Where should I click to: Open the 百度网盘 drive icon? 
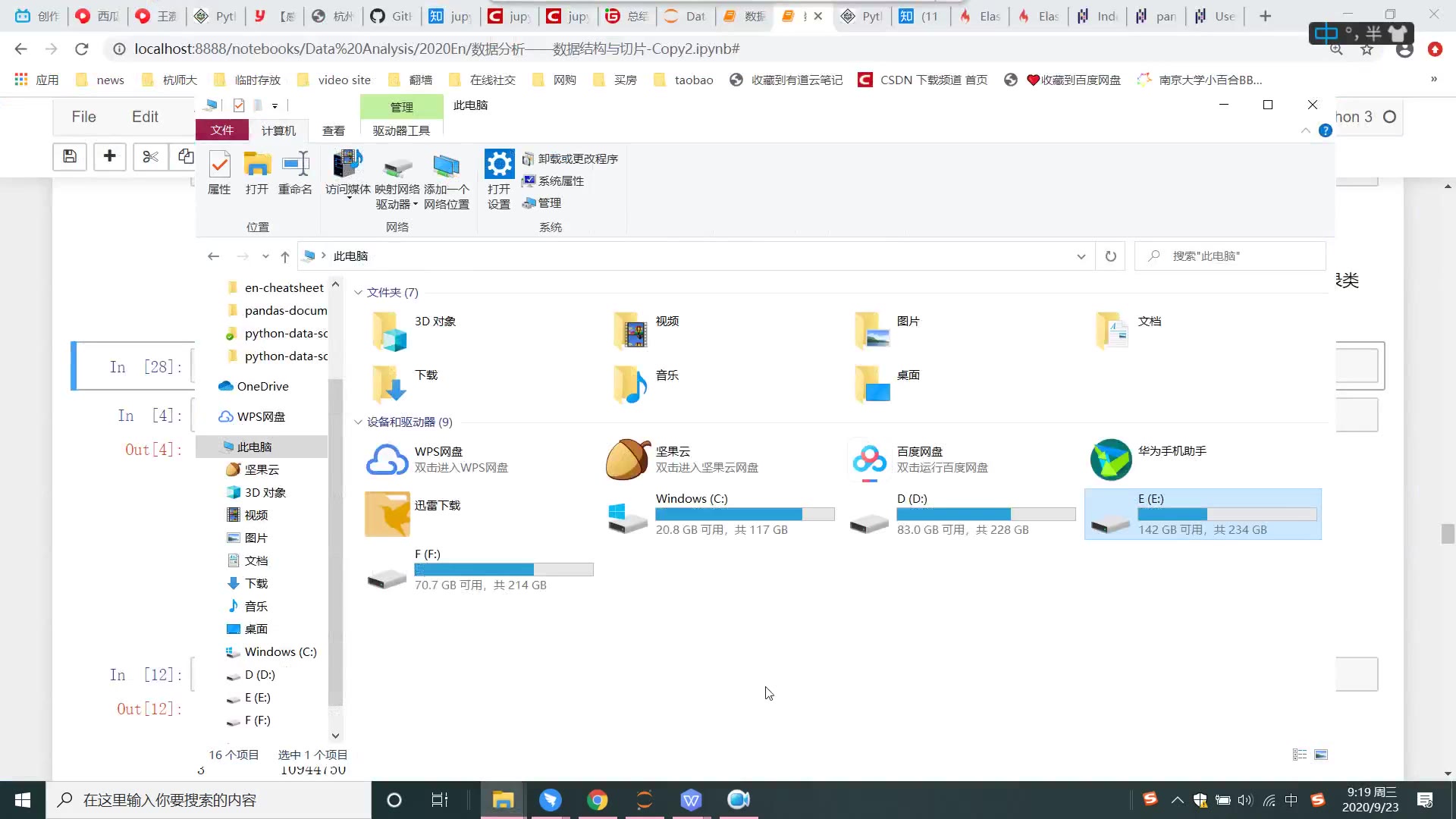point(869,460)
